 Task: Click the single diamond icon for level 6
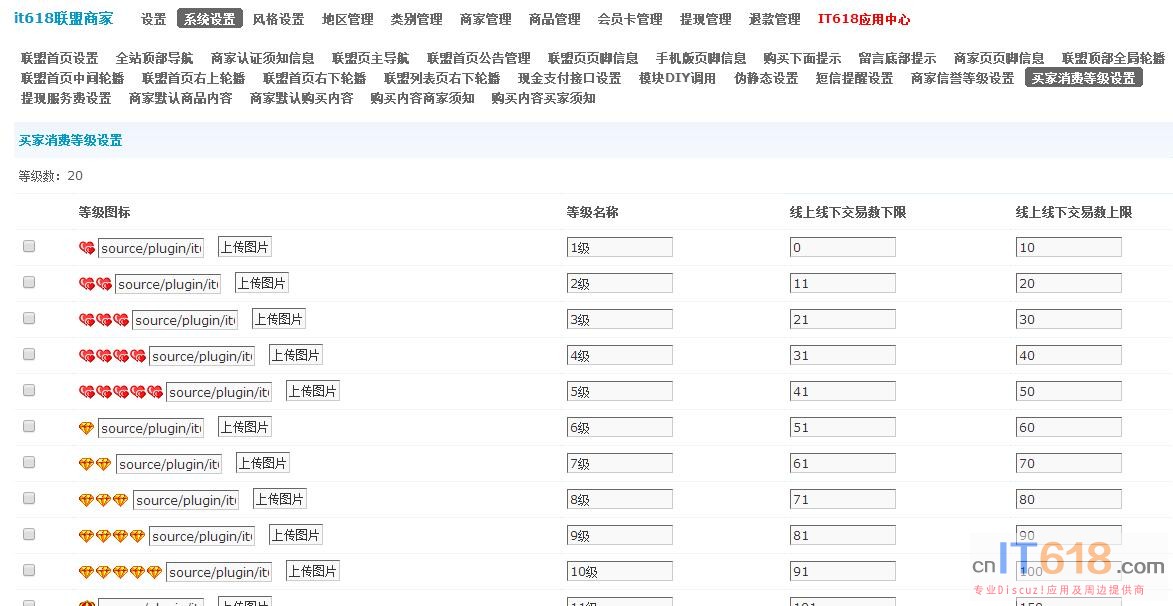87,428
